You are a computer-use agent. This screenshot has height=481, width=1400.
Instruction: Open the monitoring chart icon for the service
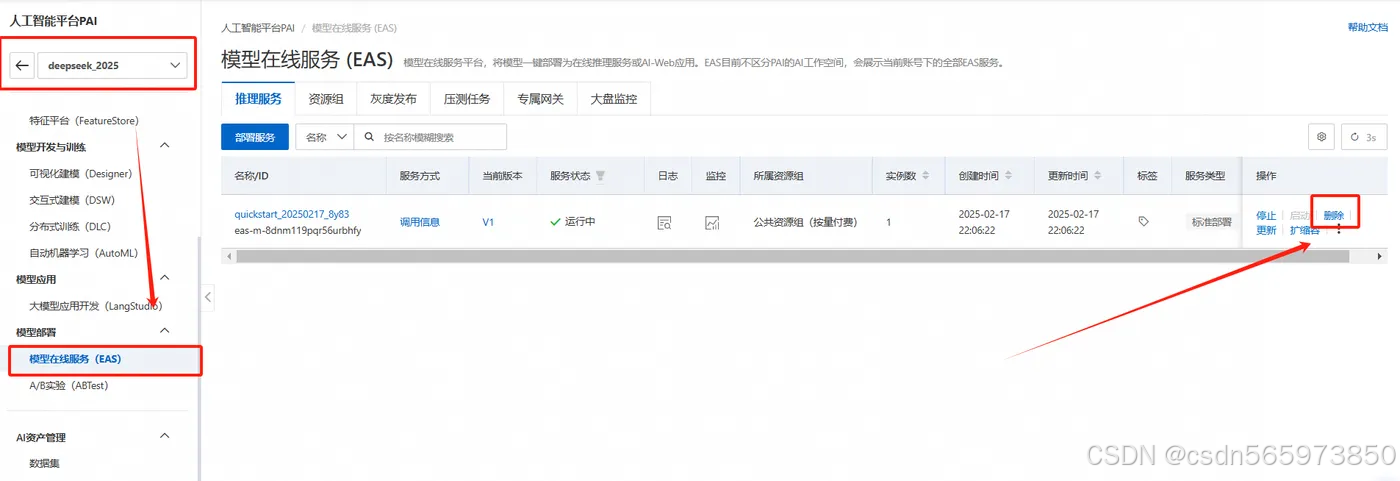[712, 223]
